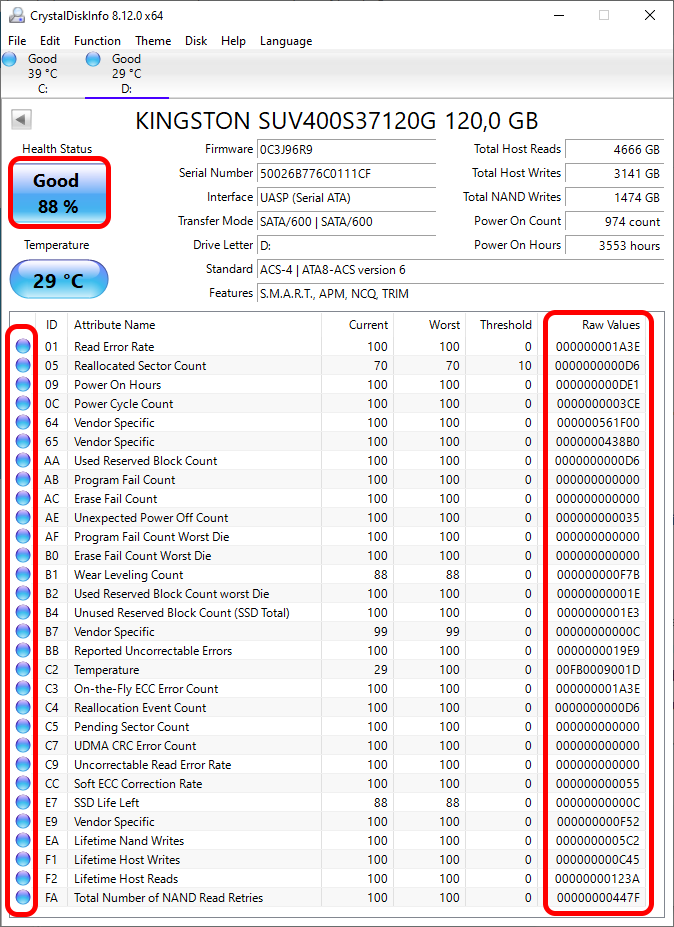The width and height of the screenshot is (674, 927).
Task: Open the Function menu
Action: (98, 41)
